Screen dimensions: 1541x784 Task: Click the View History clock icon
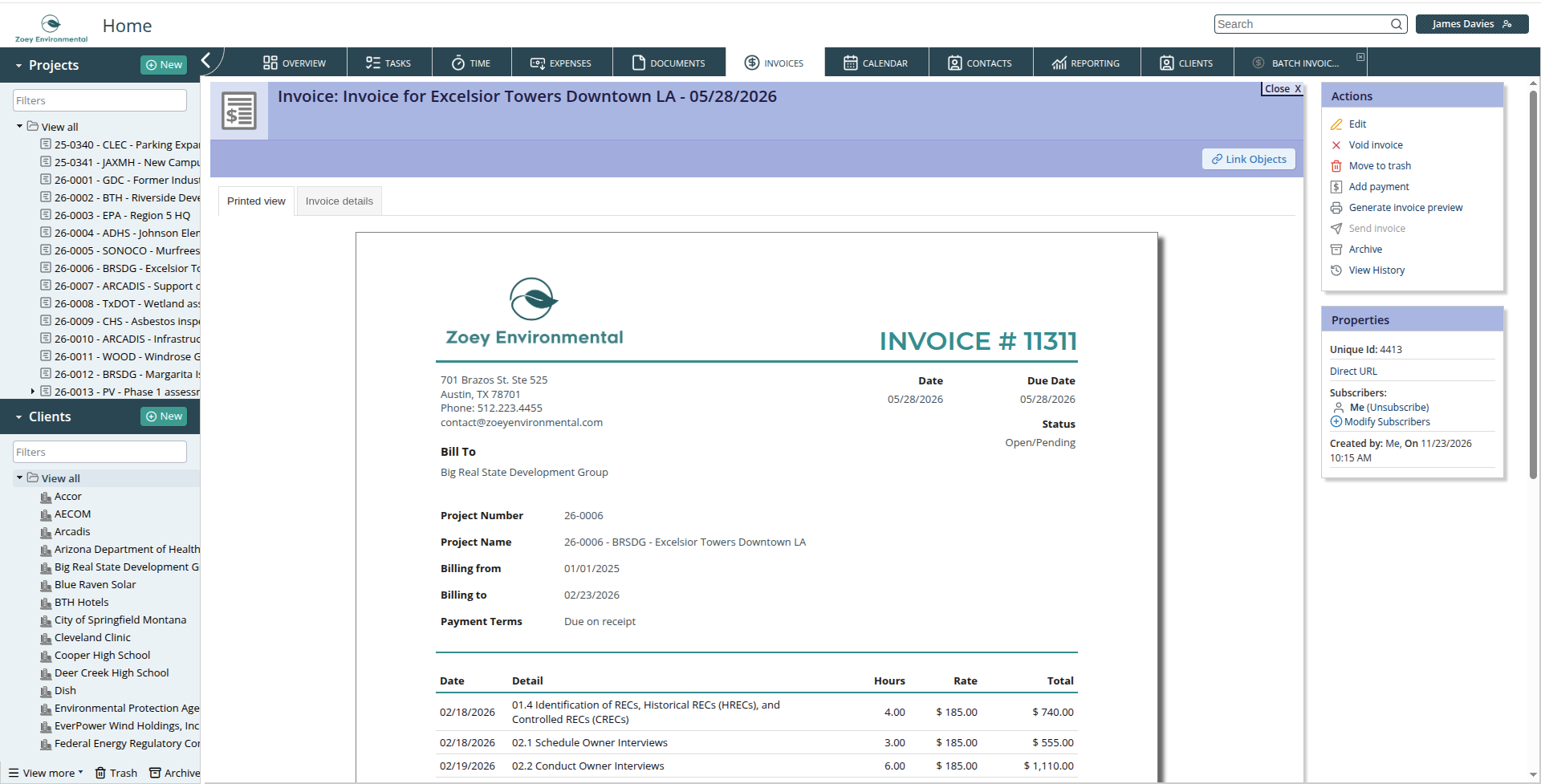point(1336,270)
